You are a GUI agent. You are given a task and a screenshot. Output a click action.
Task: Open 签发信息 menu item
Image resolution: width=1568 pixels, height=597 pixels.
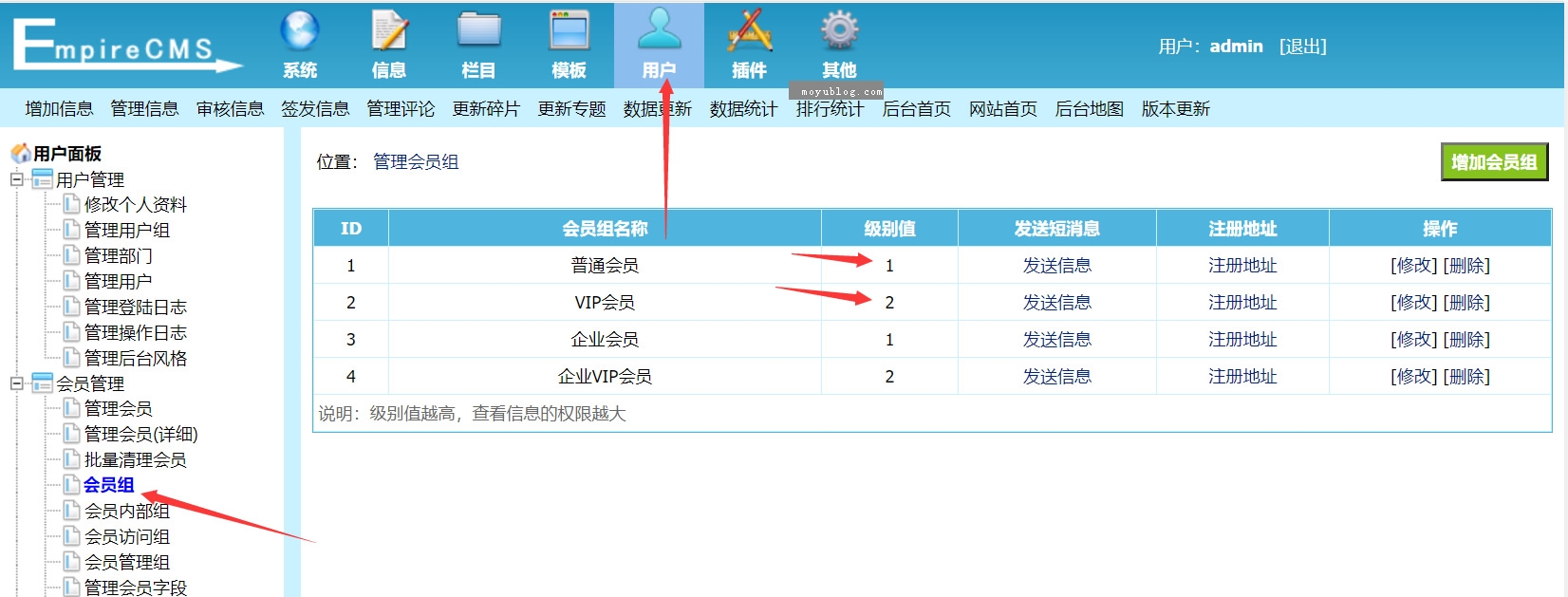[x=315, y=109]
